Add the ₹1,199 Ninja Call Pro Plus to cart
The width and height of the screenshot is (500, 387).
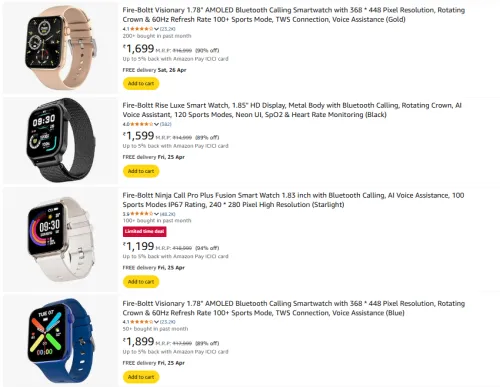click(141, 282)
